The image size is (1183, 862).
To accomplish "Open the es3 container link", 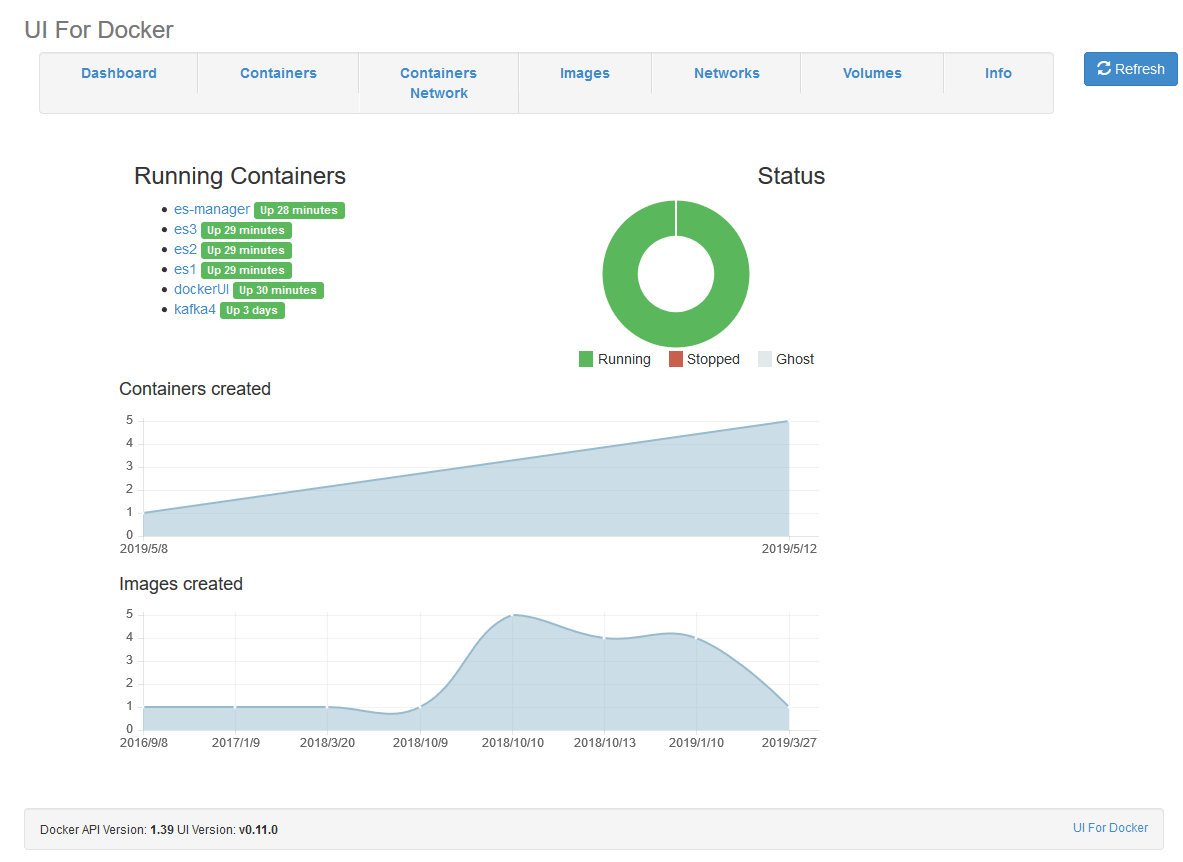I will coord(185,229).
